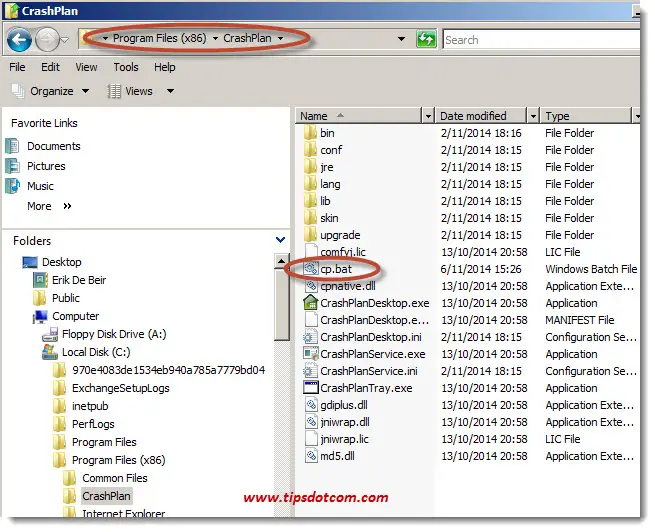Select CrashPlanDesktop.exe house icon
Image resolution: width=655 pixels, height=532 pixels.
tap(310, 303)
